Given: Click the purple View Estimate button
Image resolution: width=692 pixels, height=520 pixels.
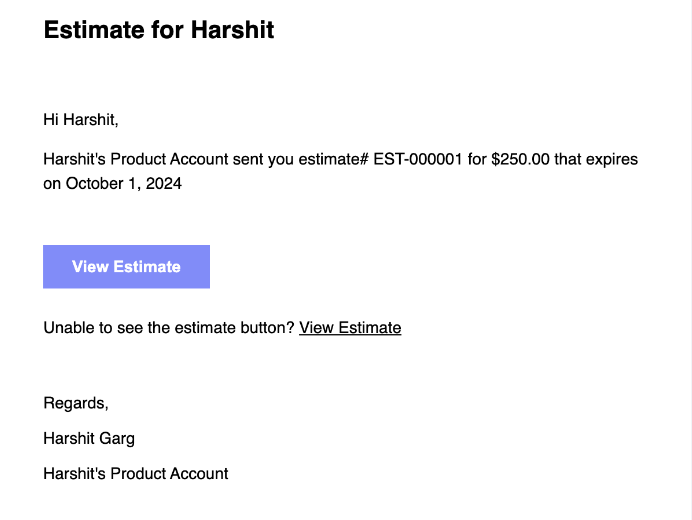Looking at the screenshot, I should pyautogui.click(x=126, y=267).
